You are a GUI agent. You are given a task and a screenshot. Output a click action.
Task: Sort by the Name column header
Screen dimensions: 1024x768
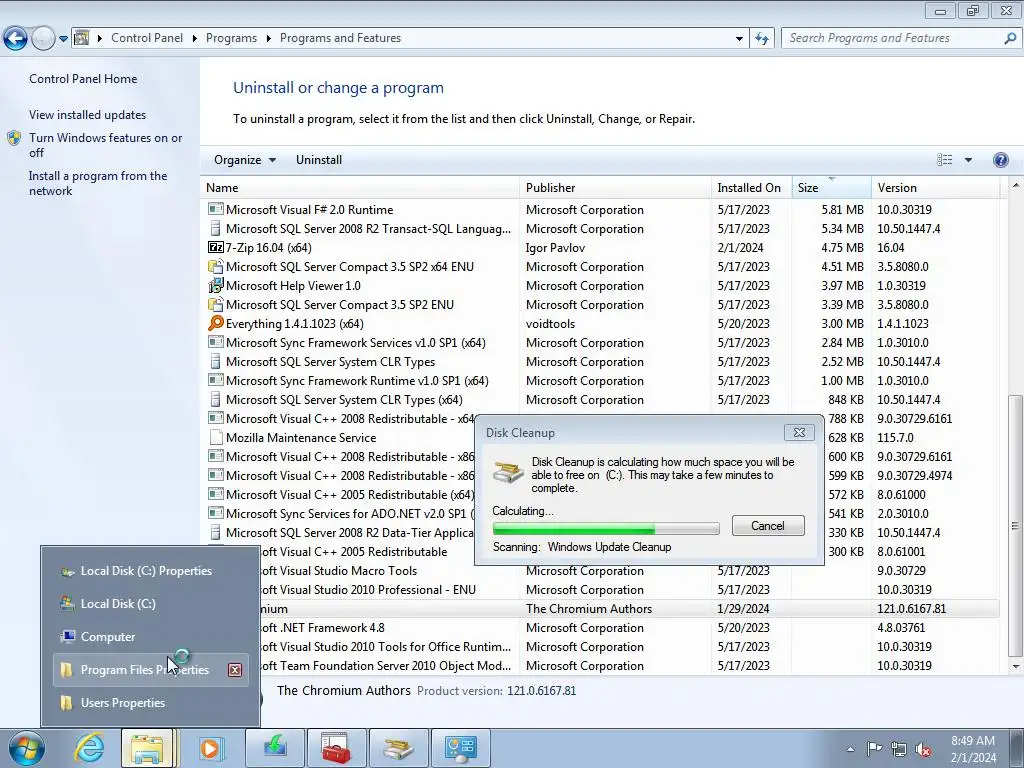tap(360, 187)
